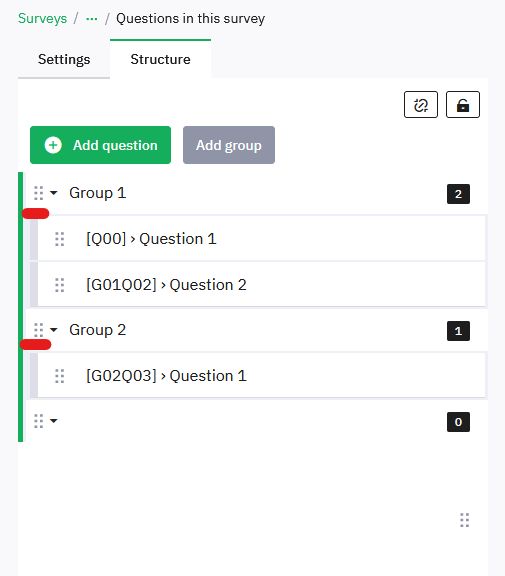Click the drag handle of [G01Q02] Question 2

(59, 285)
